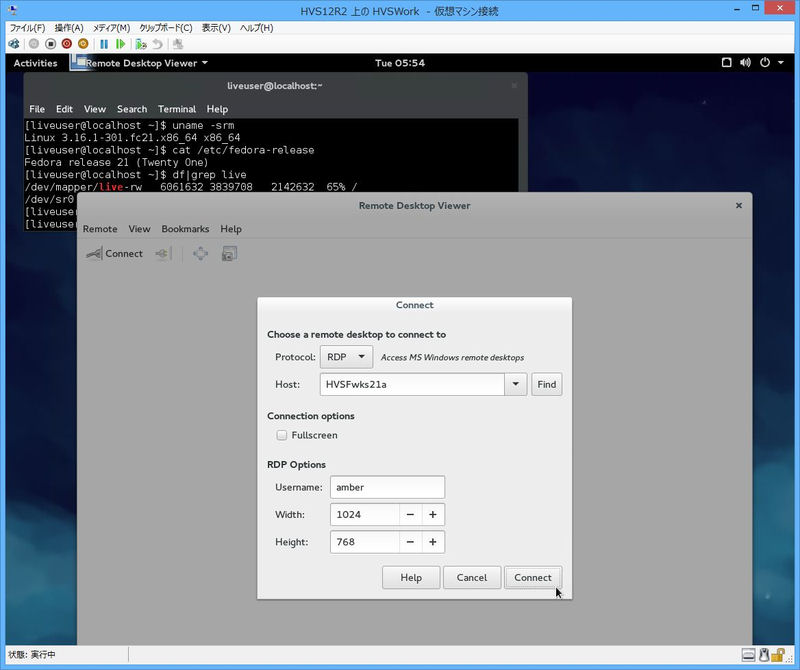Click the terminal title liveuser@localhost:~
Screen dimensions: 800x670
pyautogui.click(x=274, y=86)
